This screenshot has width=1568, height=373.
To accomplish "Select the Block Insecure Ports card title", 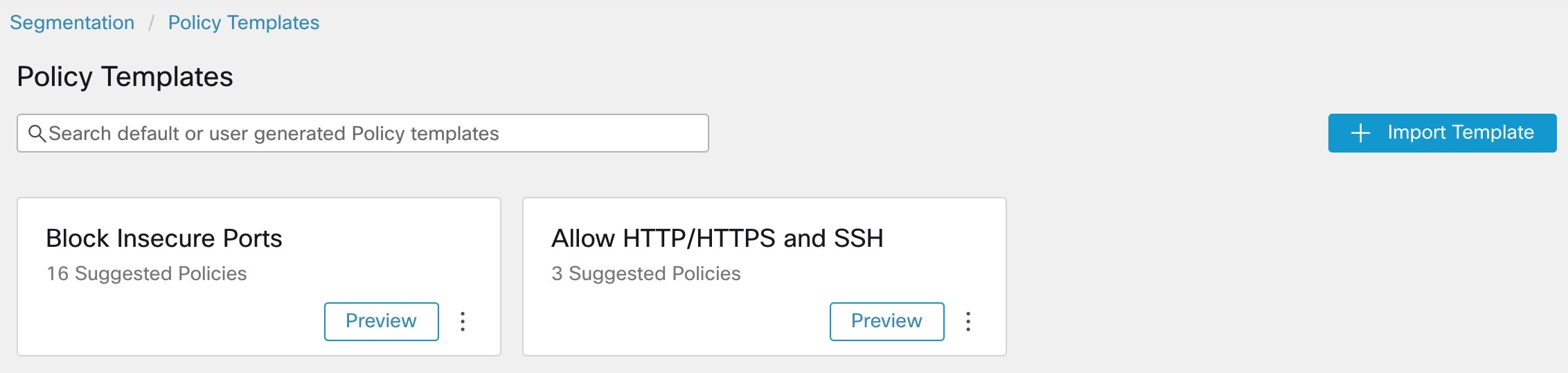I will pyautogui.click(x=164, y=238).
